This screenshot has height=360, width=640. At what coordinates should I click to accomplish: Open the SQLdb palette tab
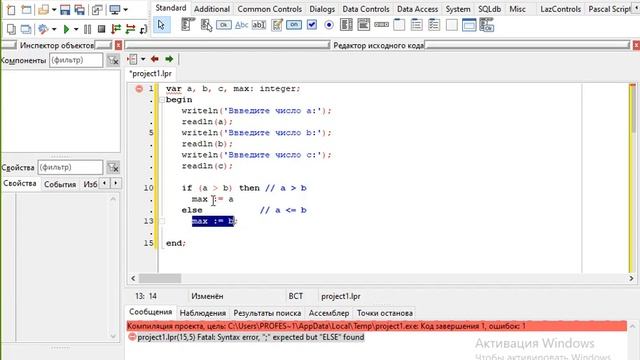click(x=489, y=9)
